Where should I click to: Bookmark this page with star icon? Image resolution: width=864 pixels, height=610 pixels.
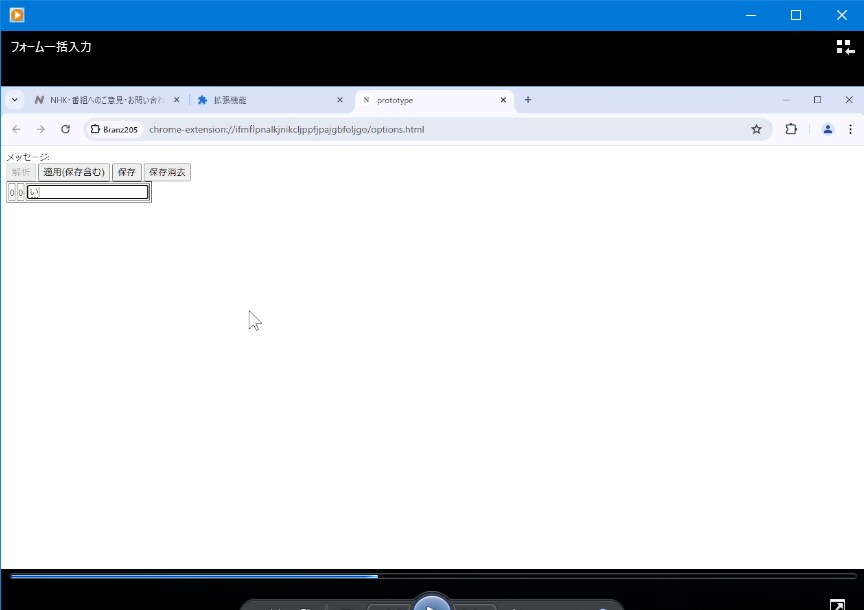[756, 129]
